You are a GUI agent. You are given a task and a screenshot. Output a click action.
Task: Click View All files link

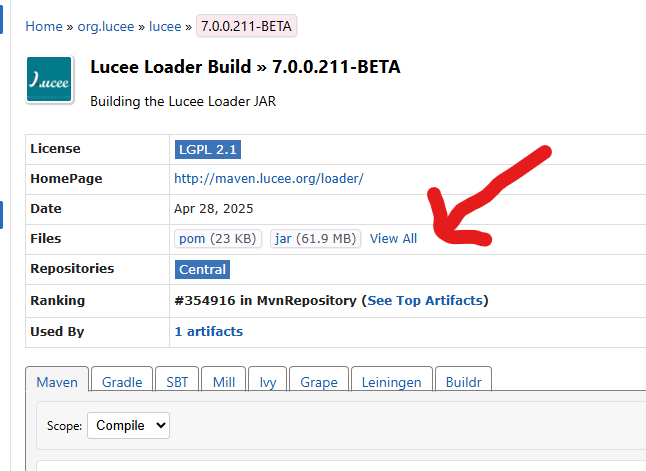coord(393,239)
